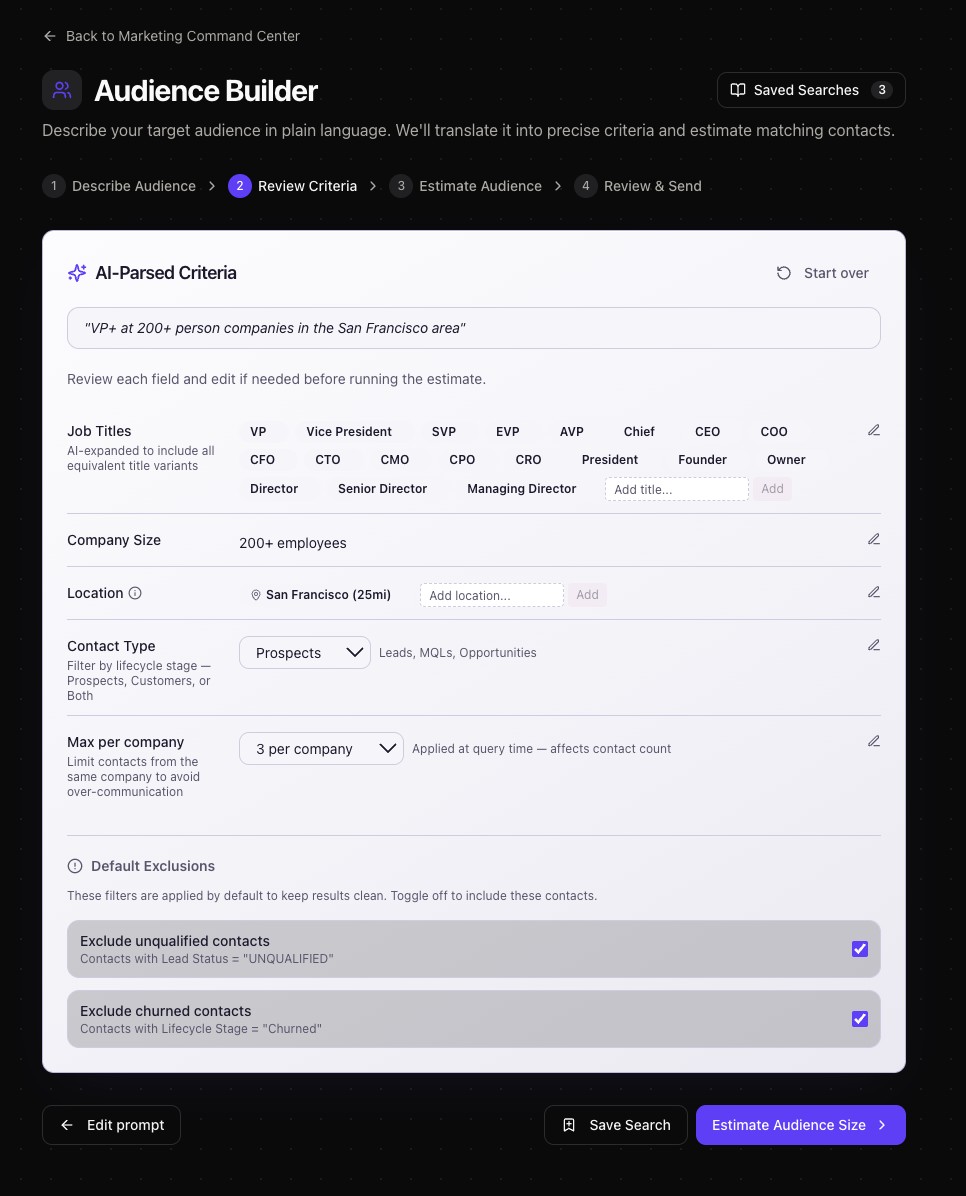Click Start over button
966x1196 pixels.
(x=823, y=273)
